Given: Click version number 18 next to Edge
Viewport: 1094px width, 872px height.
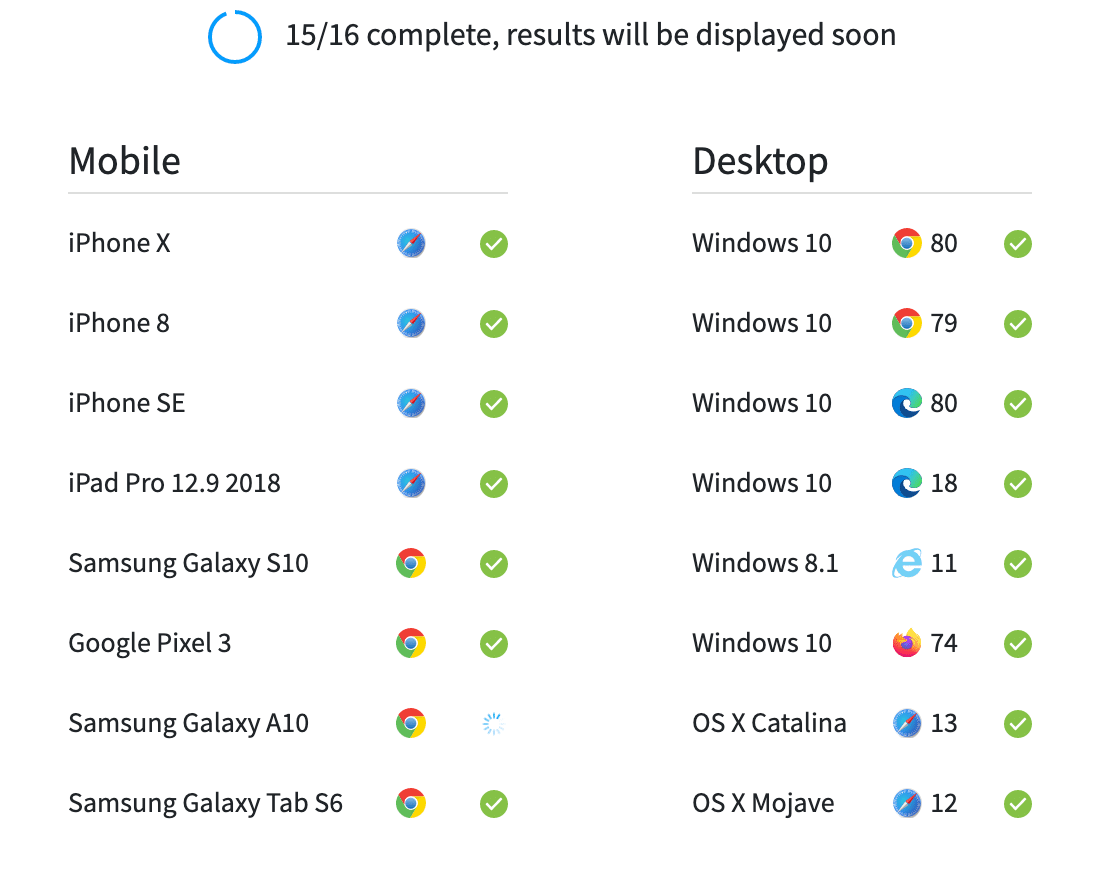Looking at the screenshot, I should [x=944, y=483].
